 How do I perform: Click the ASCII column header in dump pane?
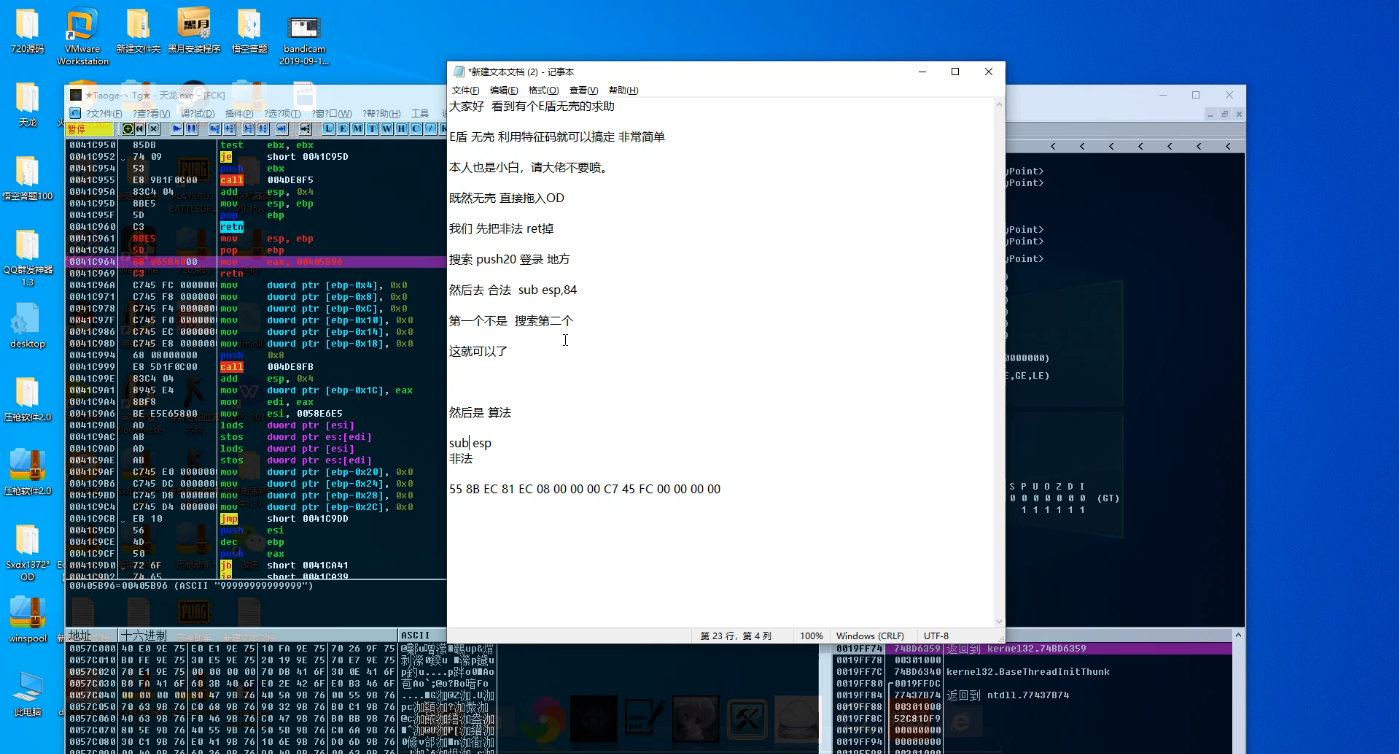414,636
